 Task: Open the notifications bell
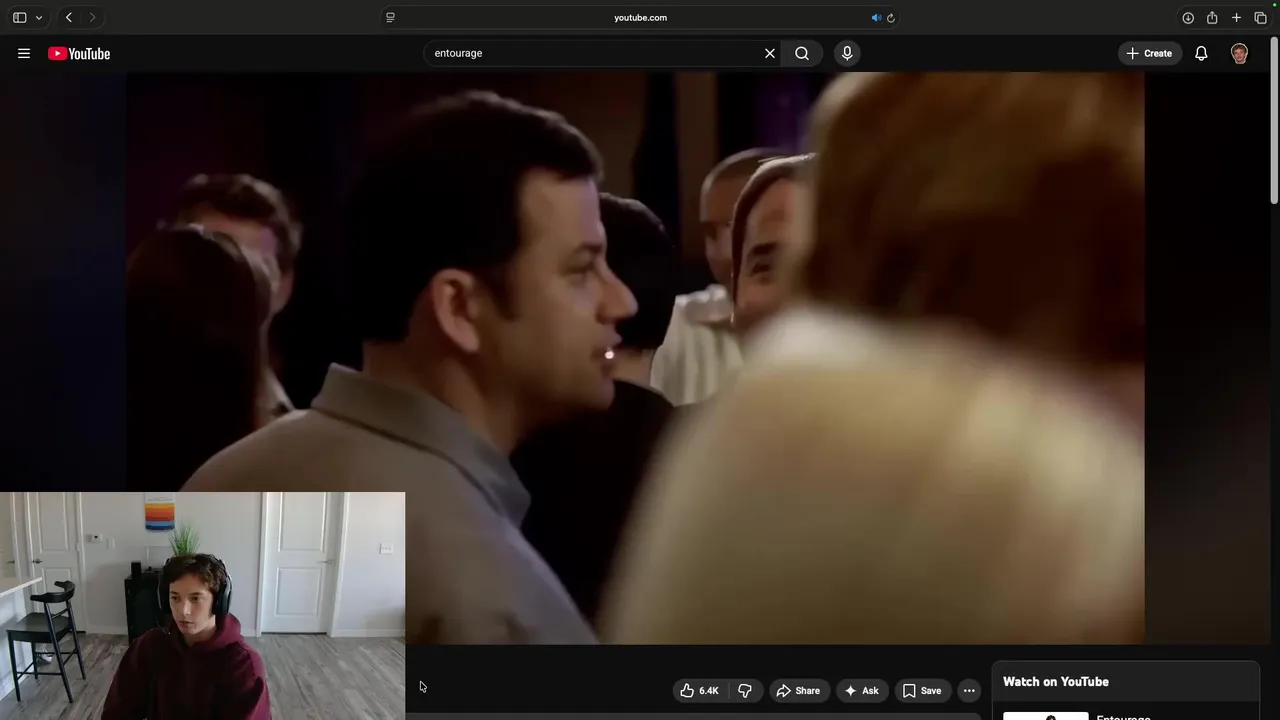click(x=1201, y=53)
